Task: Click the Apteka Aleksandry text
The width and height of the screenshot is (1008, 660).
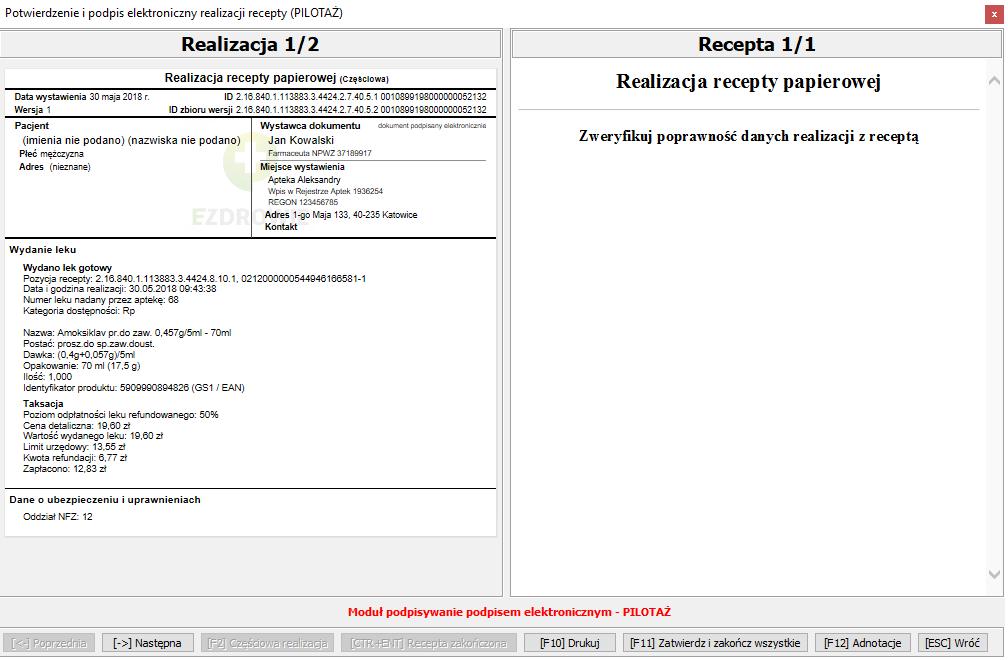Action: tap(304, 180)
